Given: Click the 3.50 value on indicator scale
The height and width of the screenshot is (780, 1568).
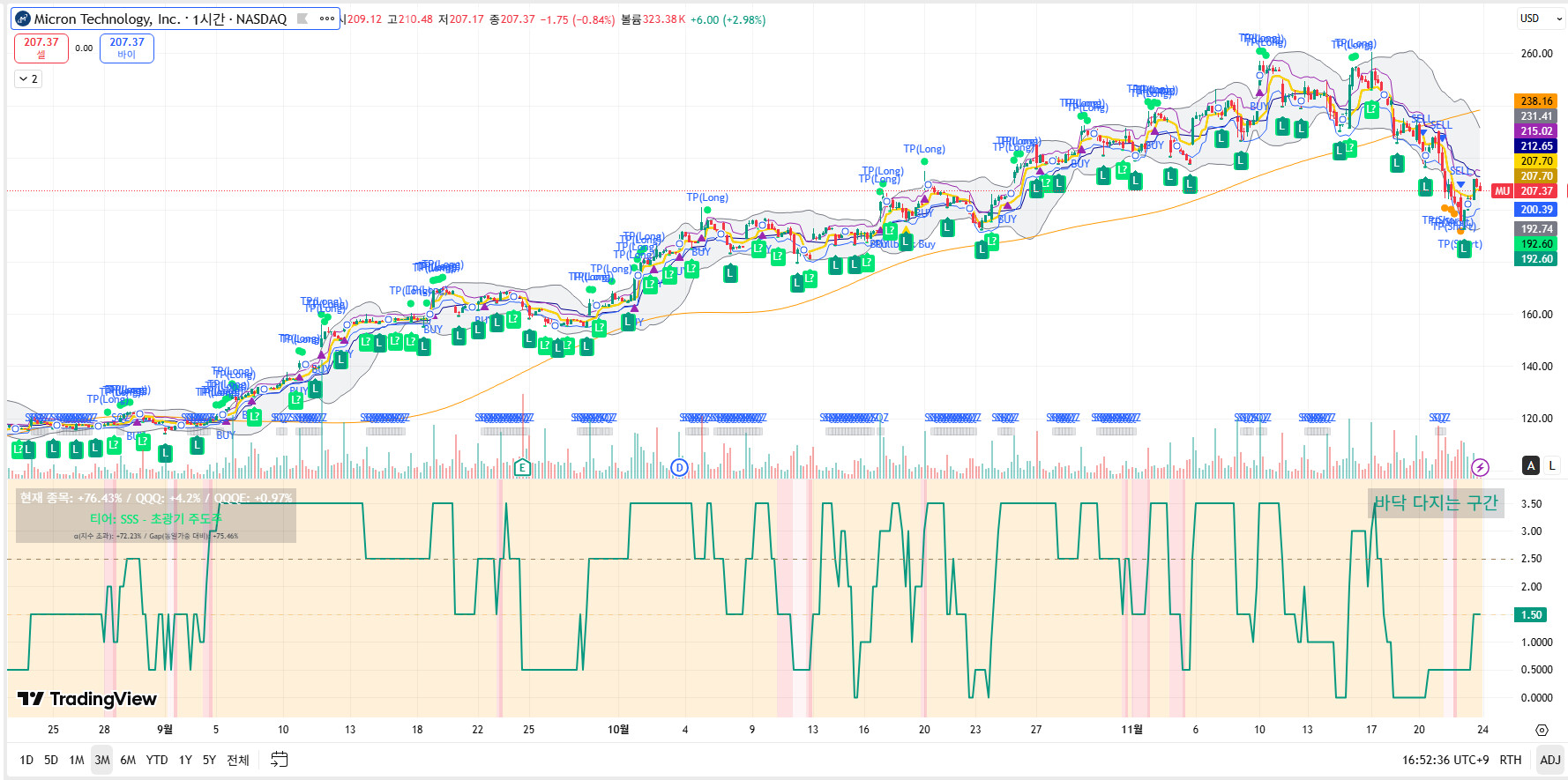Looking at the screenshot, I should coord(1531,504).
